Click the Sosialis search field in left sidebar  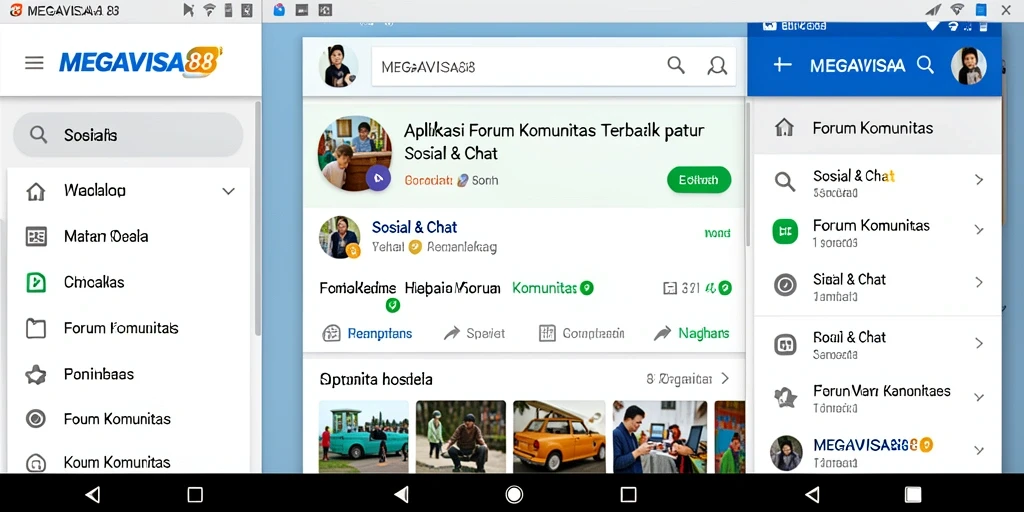[x=128, y=135]
